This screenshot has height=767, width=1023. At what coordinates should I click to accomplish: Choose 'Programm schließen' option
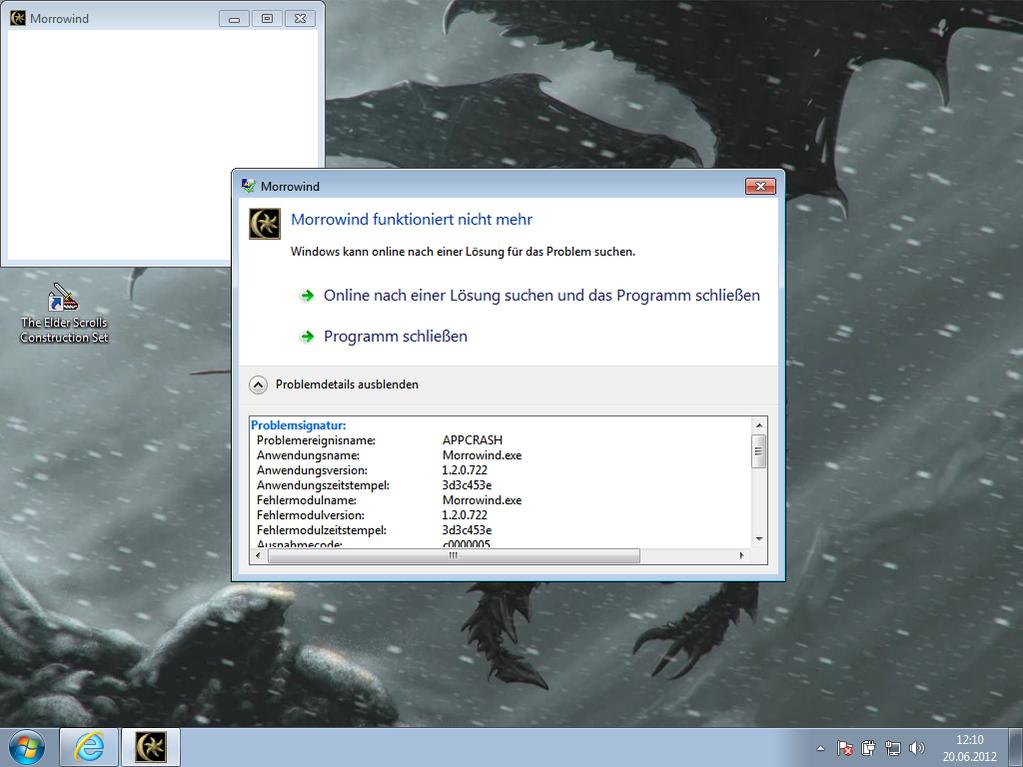(395, 337)
